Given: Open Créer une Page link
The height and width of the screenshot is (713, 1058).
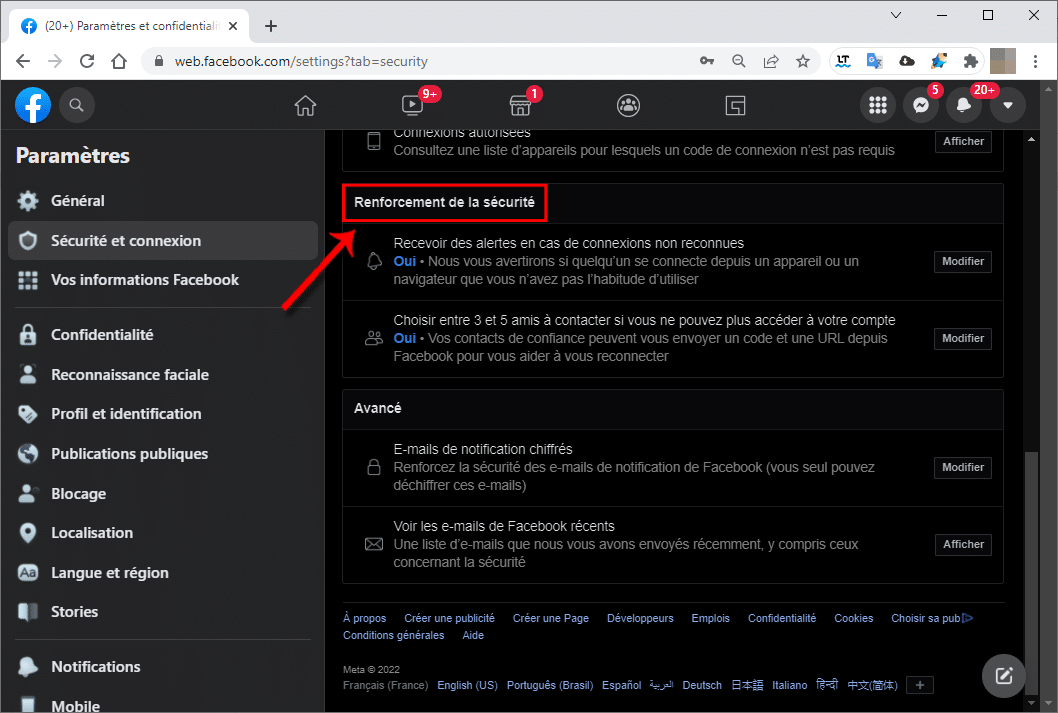Looking at the screenshot, I should tap(551, 619).
